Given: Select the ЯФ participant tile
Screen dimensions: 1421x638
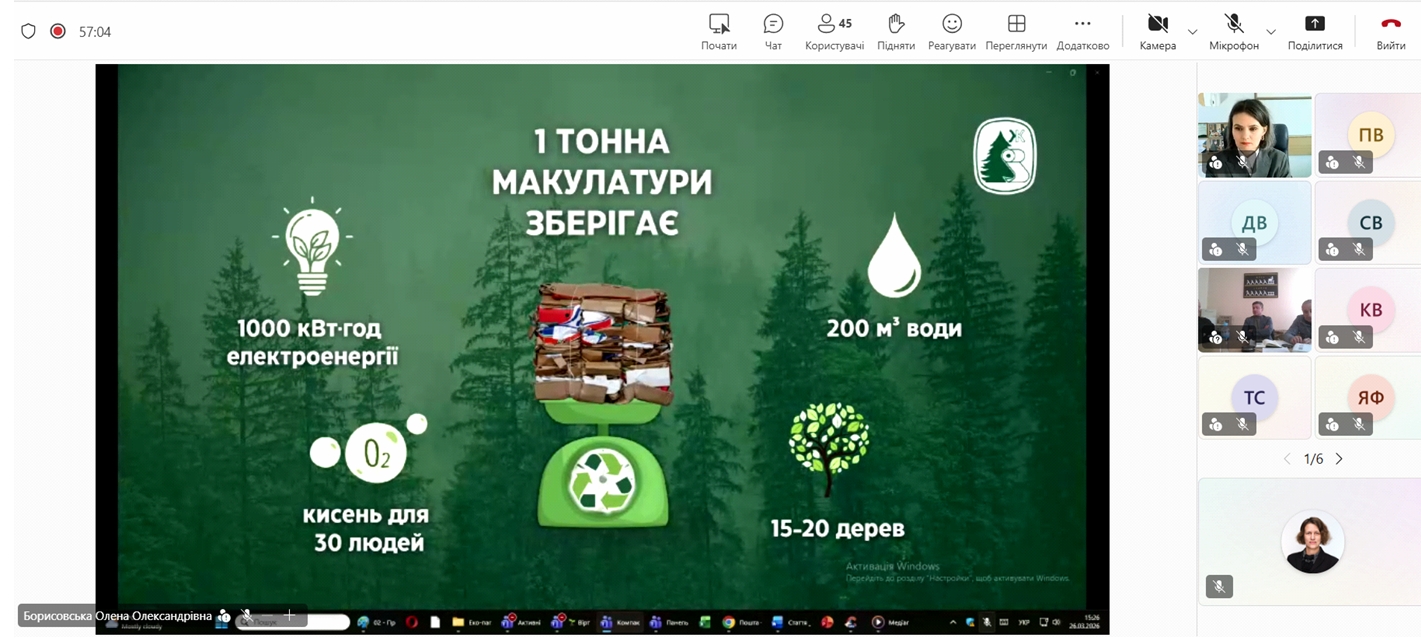Looking at the screenshot, I should (1368, 397).
